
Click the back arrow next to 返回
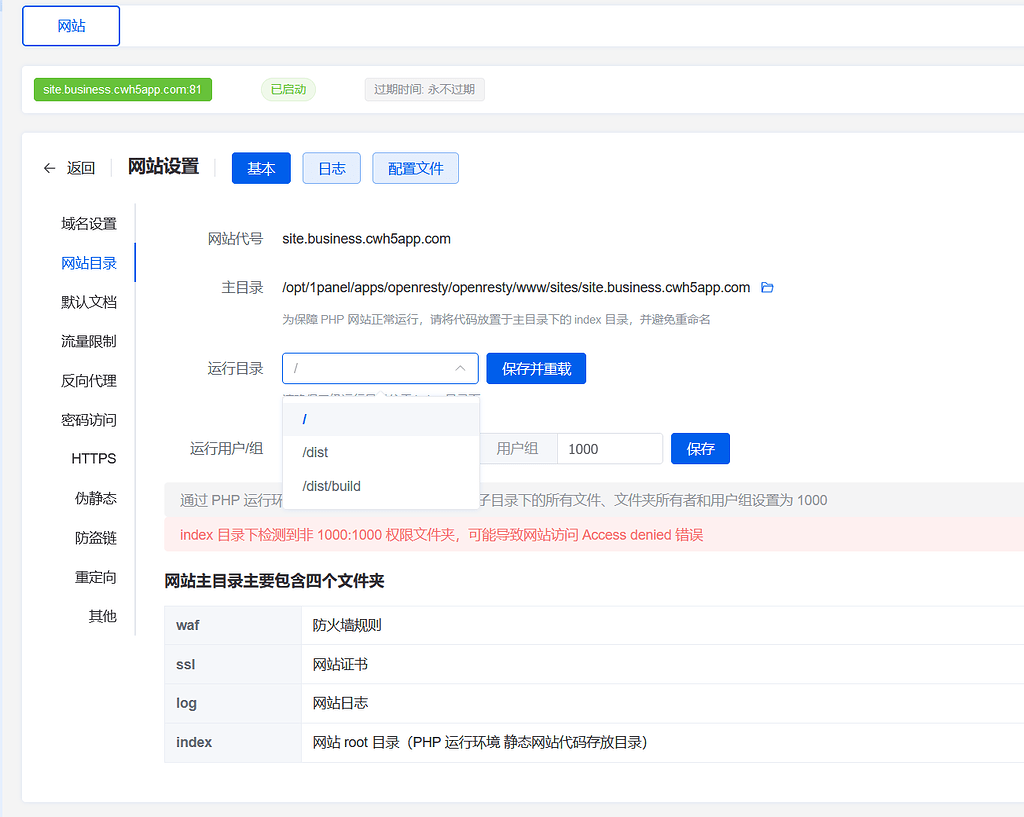pos(49,168)
